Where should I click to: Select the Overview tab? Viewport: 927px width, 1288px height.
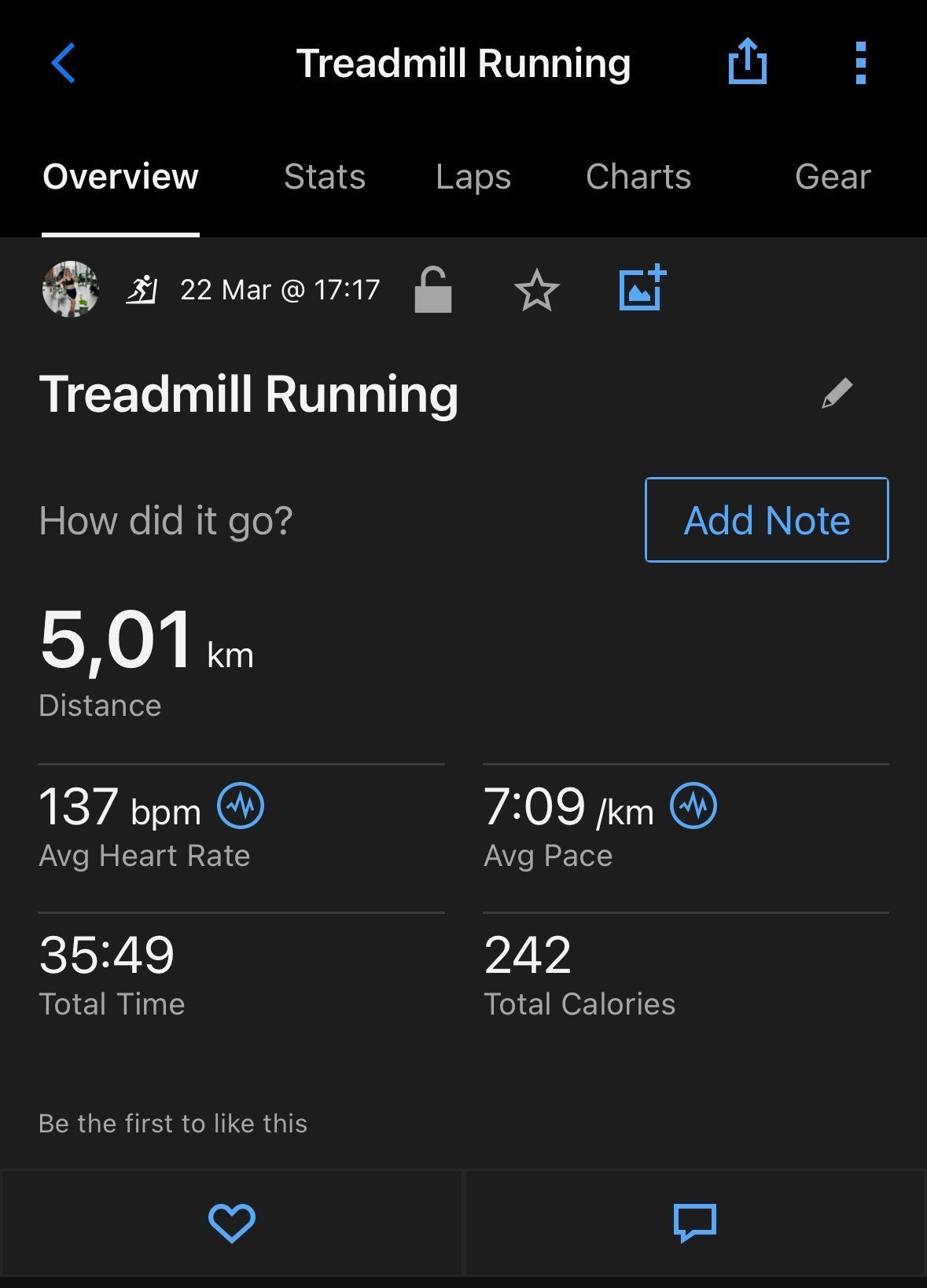tap(120, 177)
